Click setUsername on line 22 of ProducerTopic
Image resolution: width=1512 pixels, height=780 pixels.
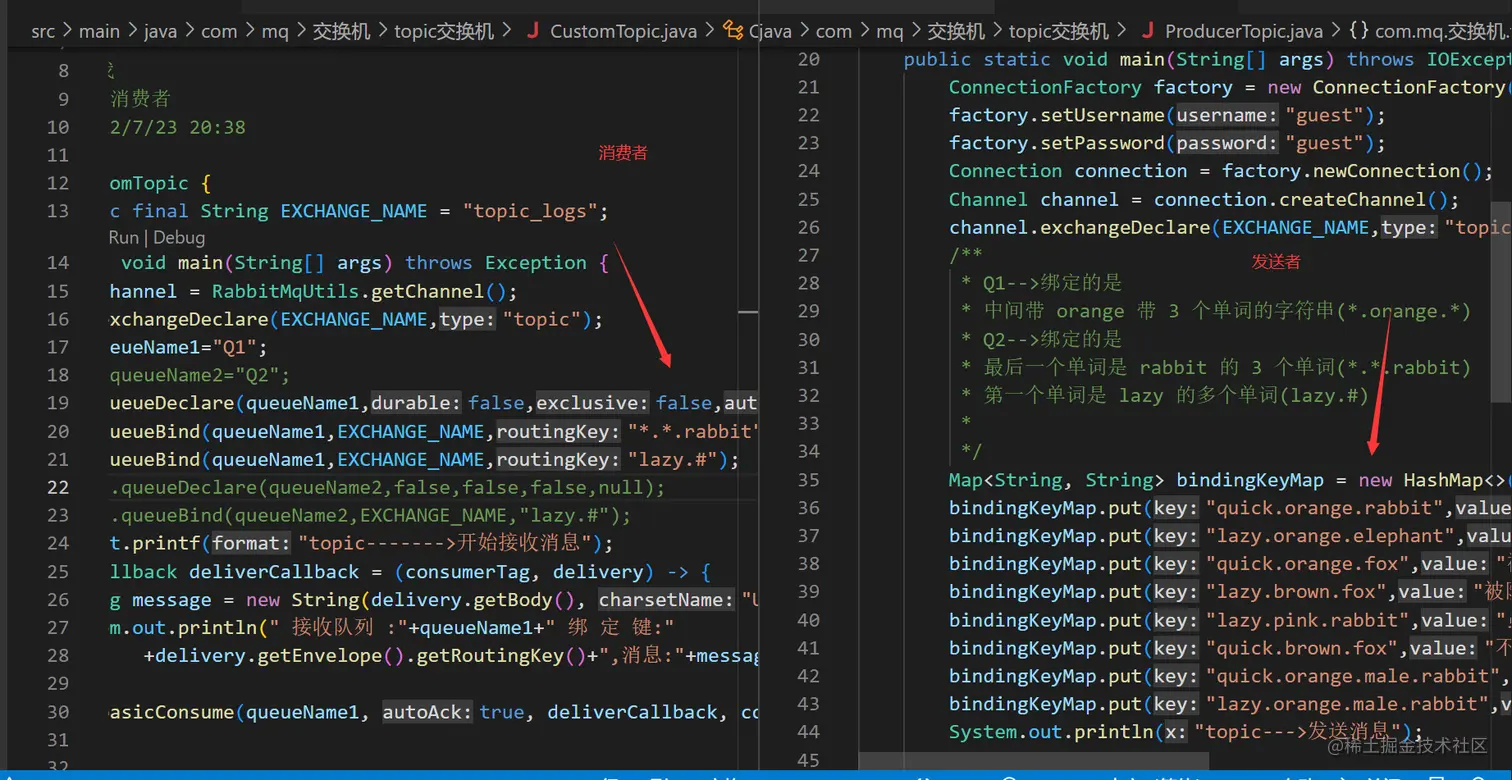point(1103,115)
